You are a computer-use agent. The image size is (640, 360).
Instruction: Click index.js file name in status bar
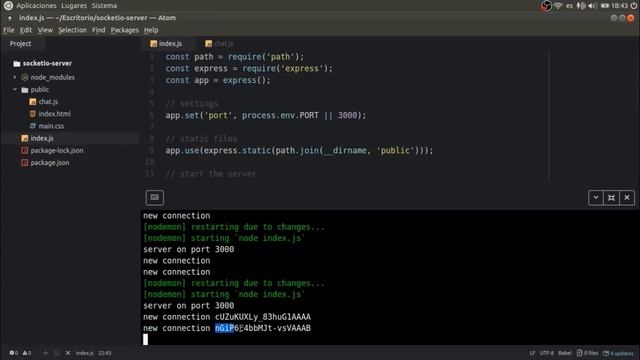(x=85, y=353)
